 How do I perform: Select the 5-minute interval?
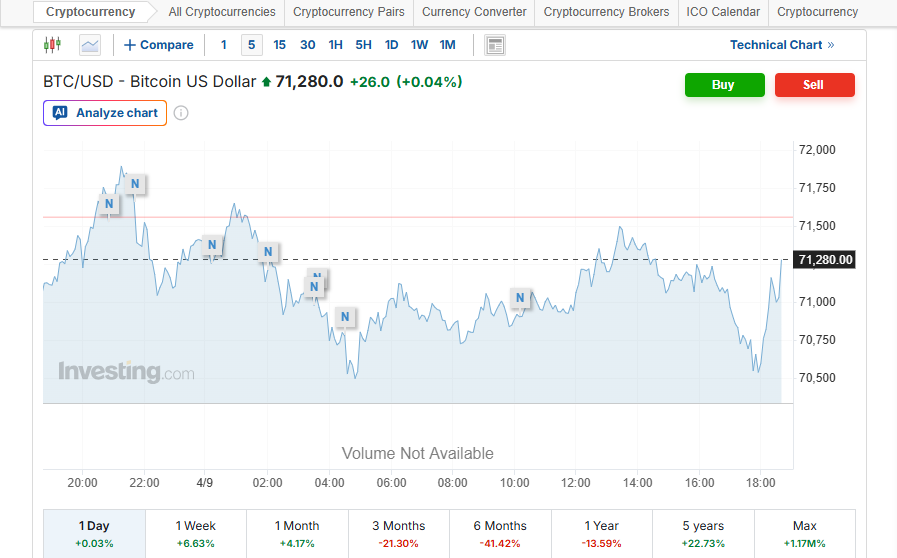pos(251,45)
